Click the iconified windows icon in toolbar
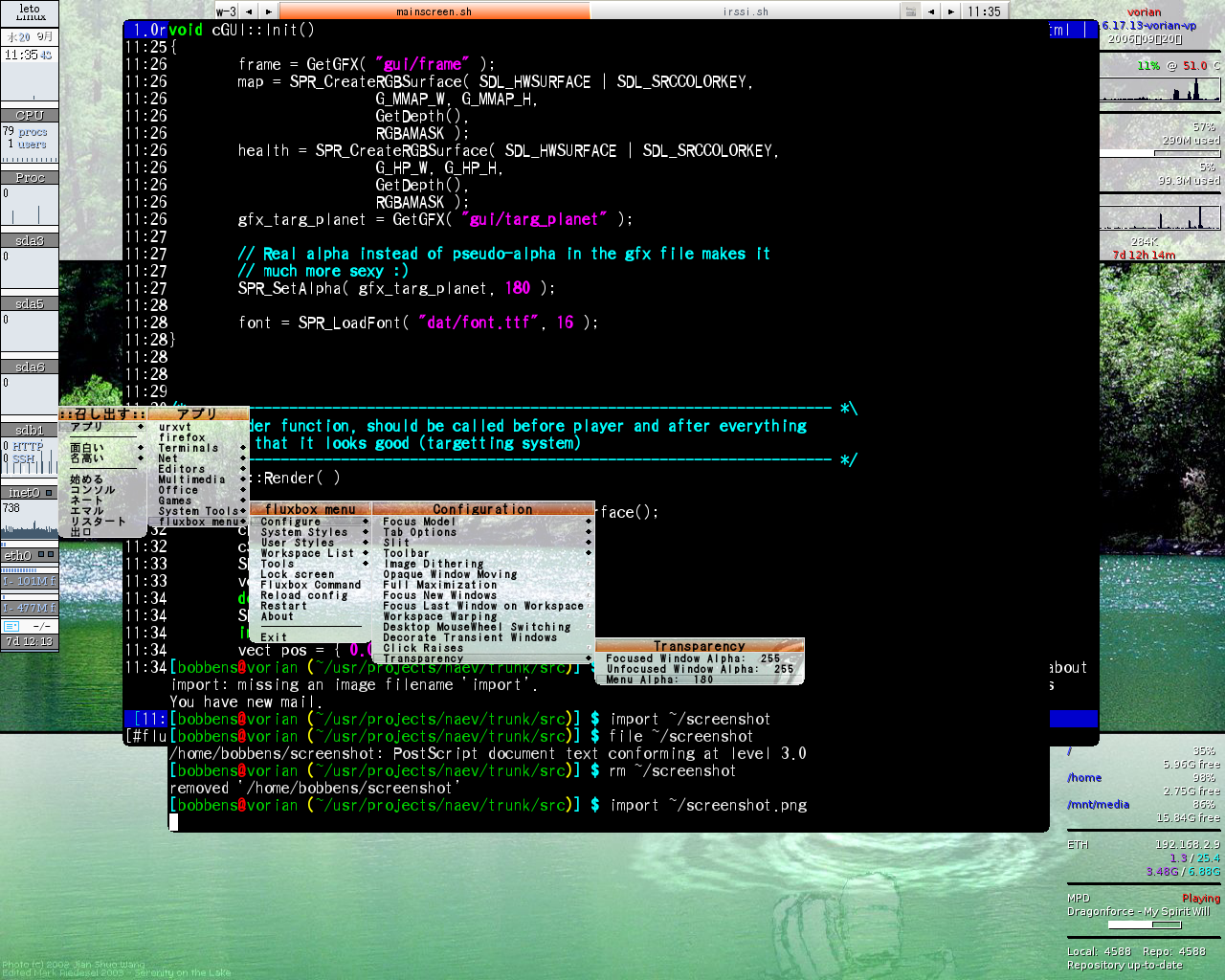Image resolution: width=1225 pixels, height=980 pixels. (x=910, y=11)
